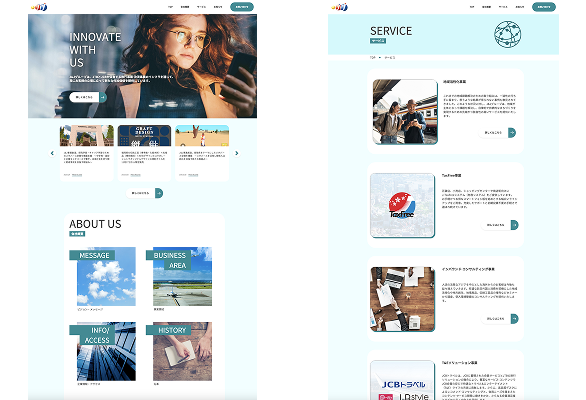Show next news card with right carousel arrow

(x=237, y=153)
